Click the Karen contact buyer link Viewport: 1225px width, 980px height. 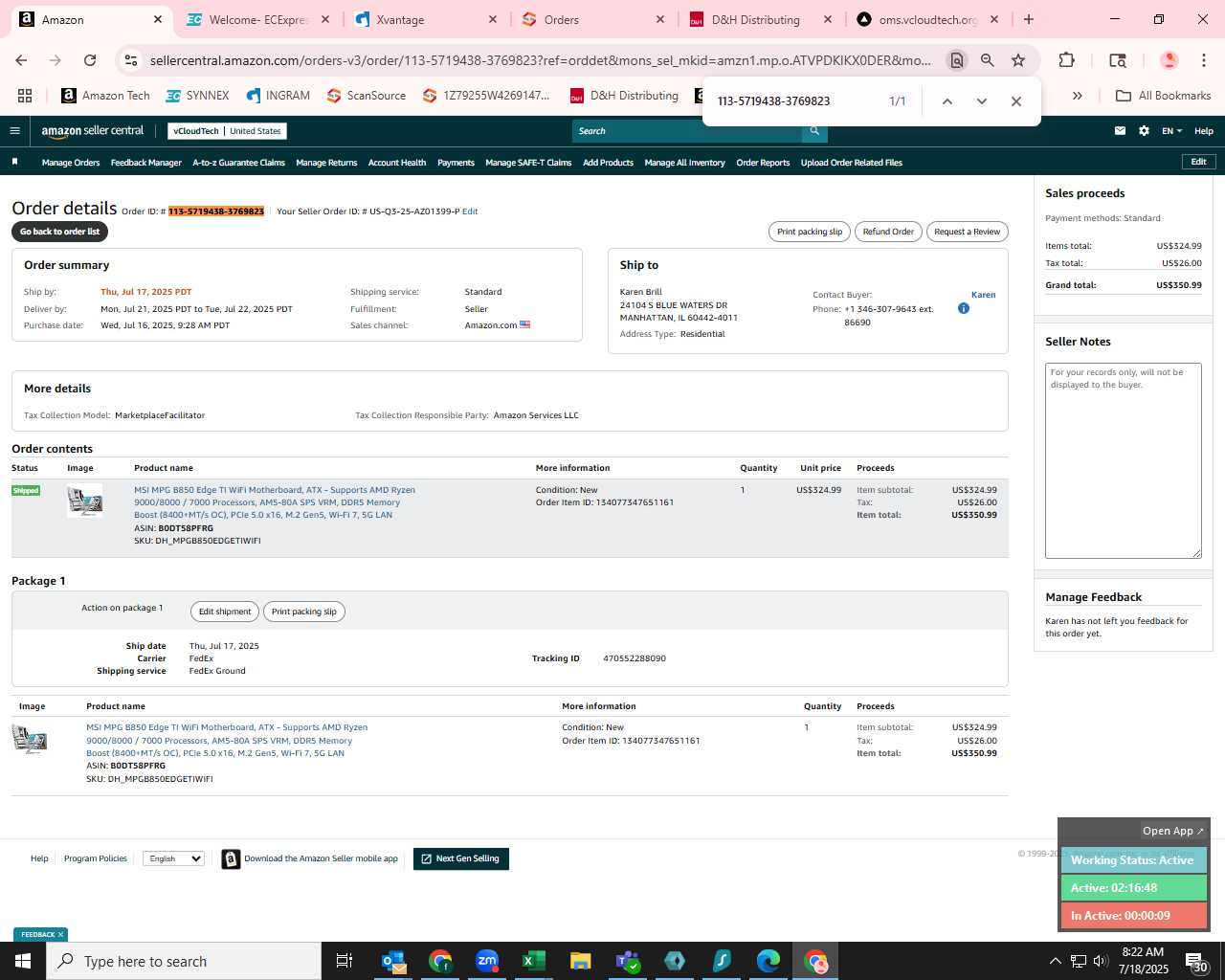click(x=983, y=295)
